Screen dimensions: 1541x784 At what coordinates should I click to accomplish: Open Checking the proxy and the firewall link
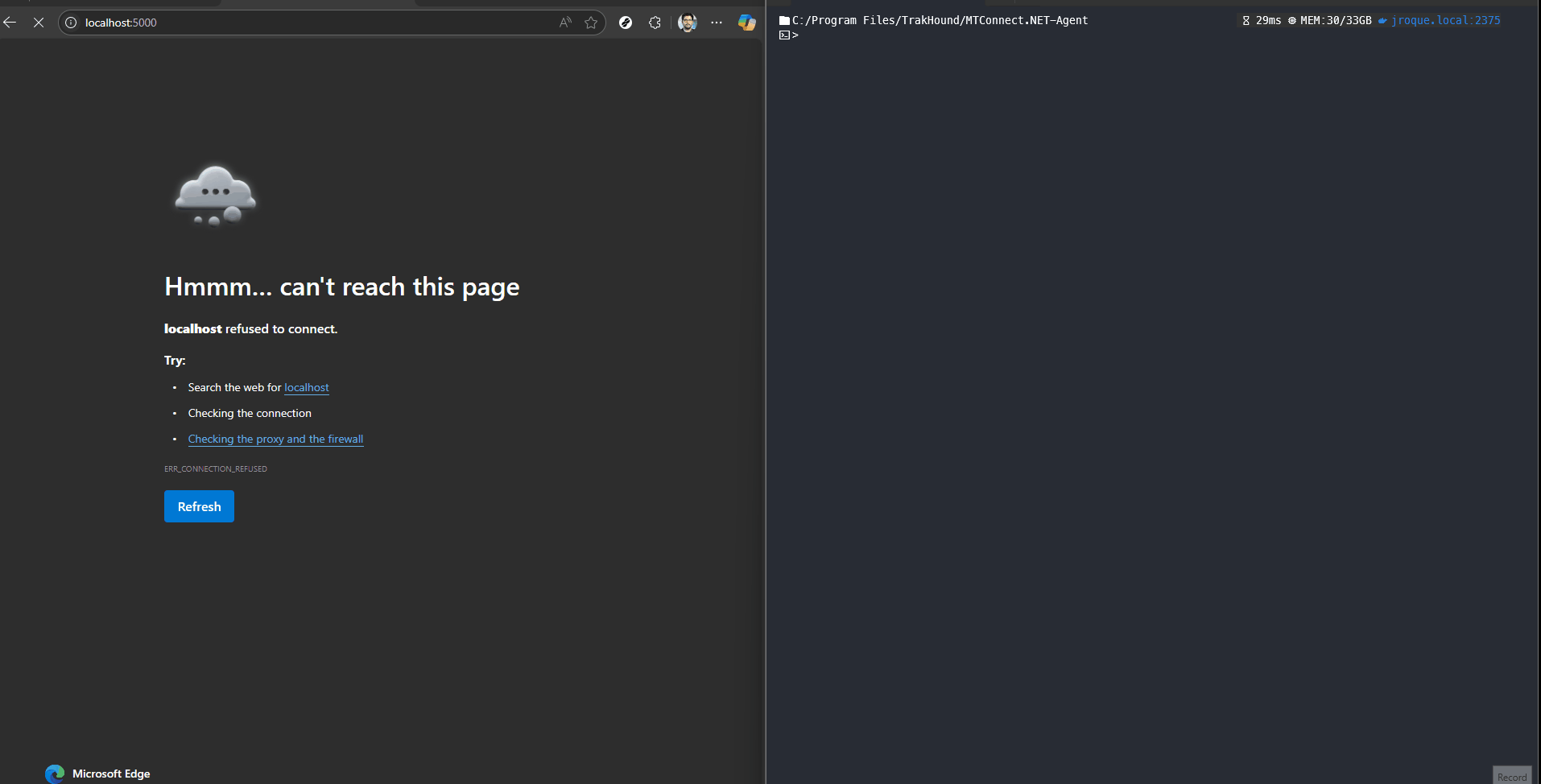[x=275, y=439]
